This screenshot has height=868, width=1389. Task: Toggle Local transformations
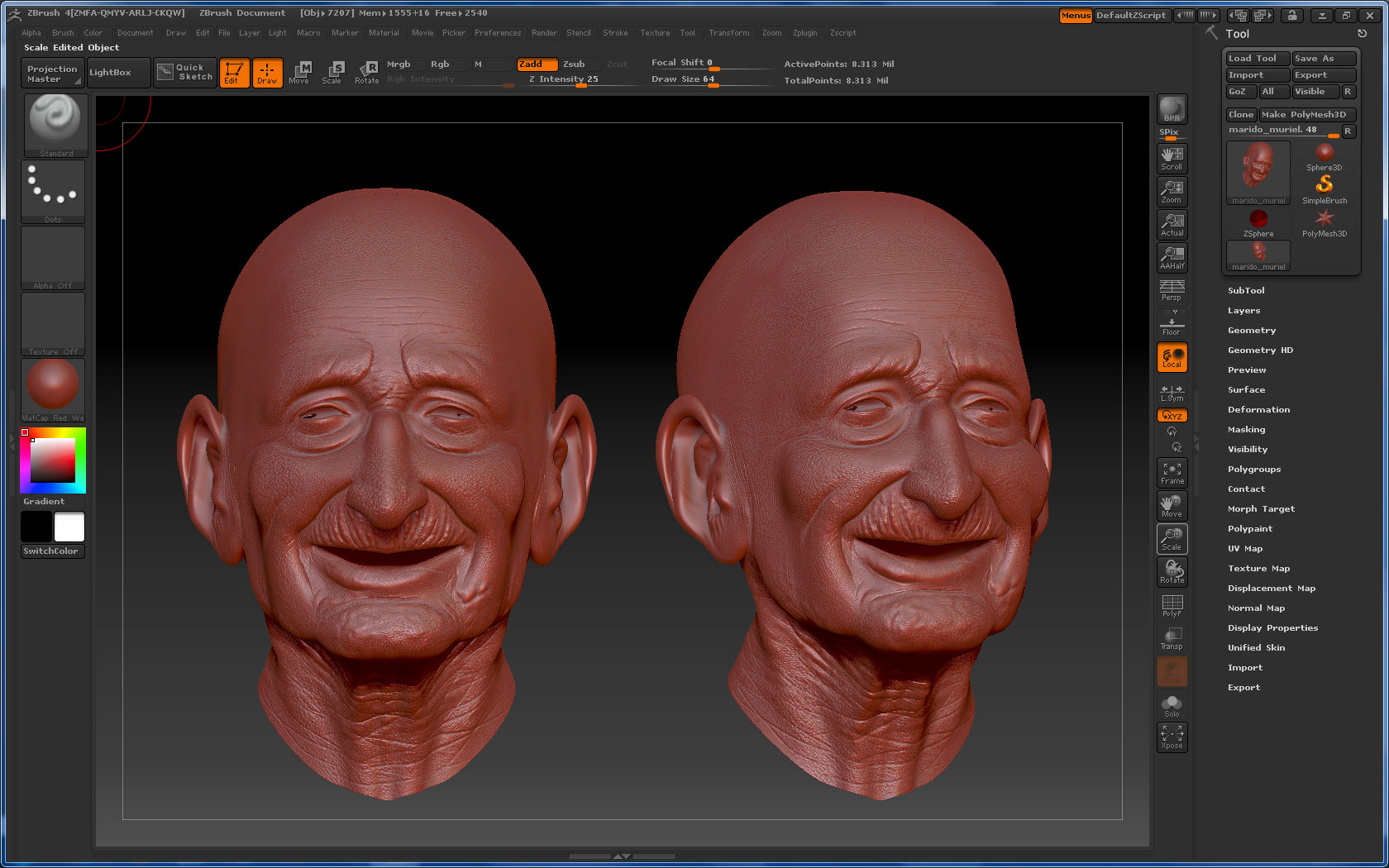pyautogui.click(x=1172, y=357)
